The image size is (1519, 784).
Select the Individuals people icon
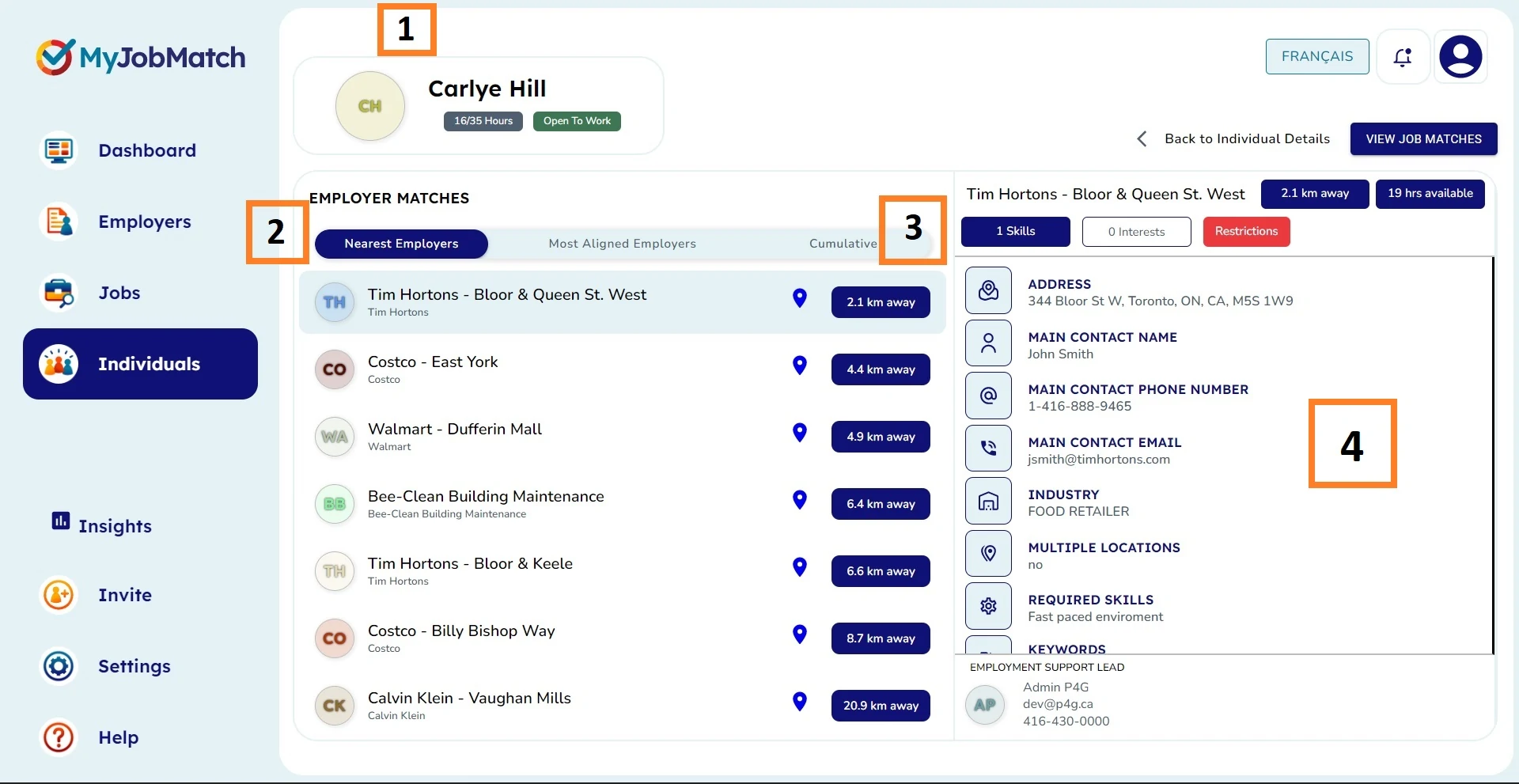tap(59, 364)
